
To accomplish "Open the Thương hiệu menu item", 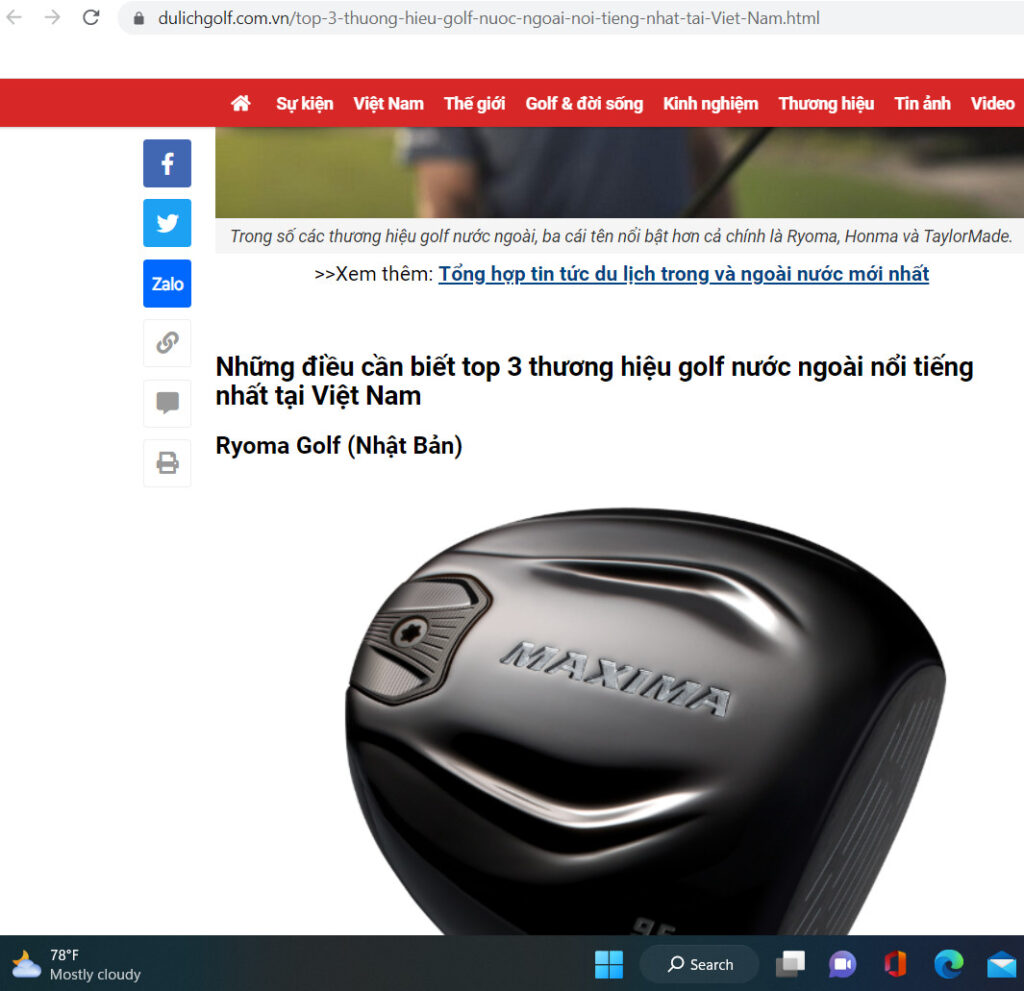I will (826, 104).
